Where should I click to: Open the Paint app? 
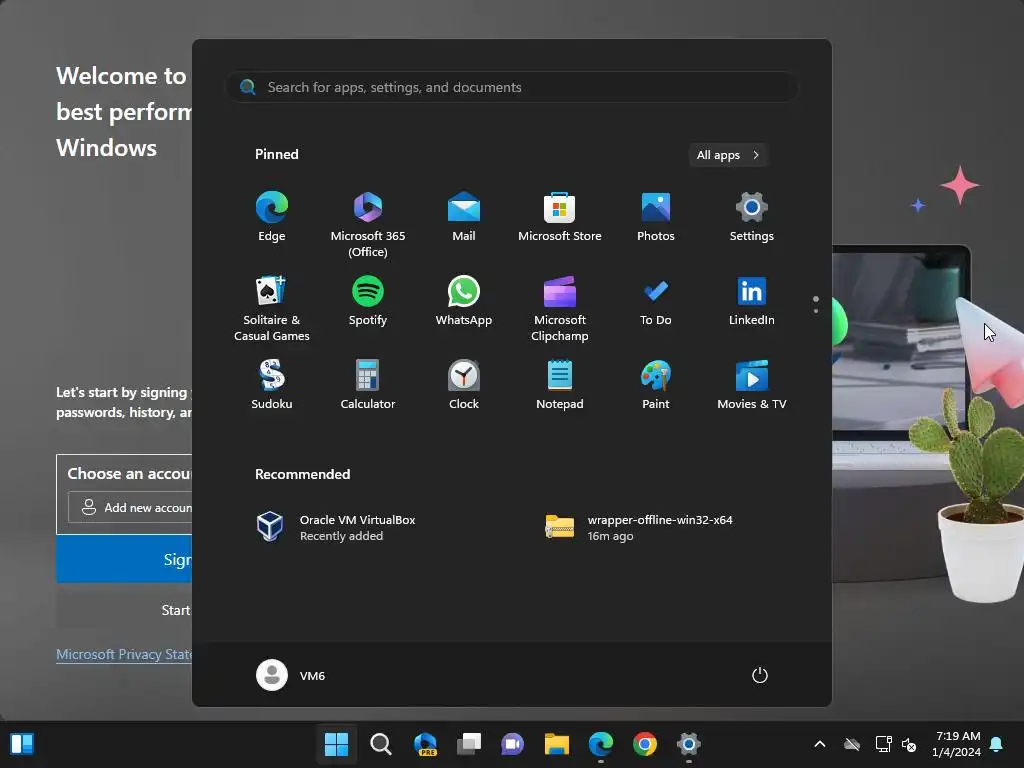pos(656,385)
